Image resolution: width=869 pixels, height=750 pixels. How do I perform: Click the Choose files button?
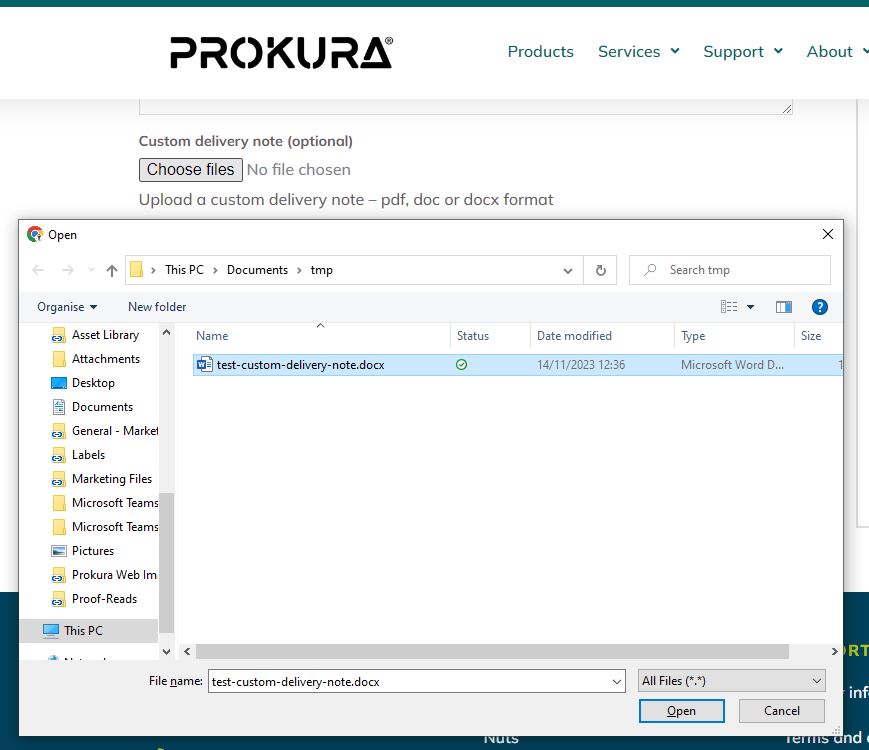pos(191,170)
